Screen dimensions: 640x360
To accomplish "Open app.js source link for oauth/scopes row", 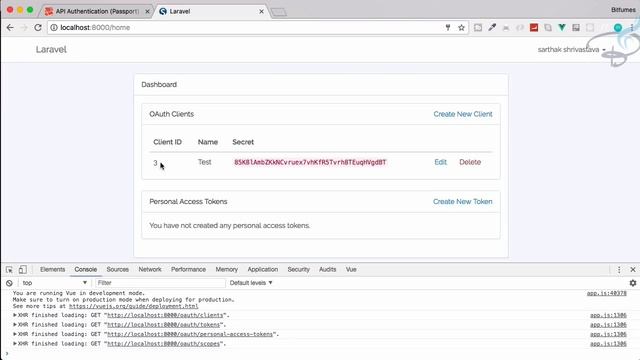I will [x=608, y=344].
